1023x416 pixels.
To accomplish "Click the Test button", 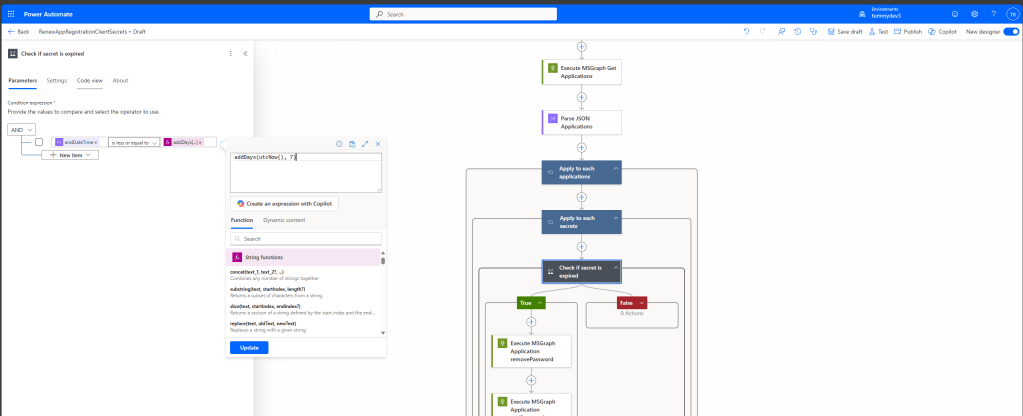I will 878,31.
